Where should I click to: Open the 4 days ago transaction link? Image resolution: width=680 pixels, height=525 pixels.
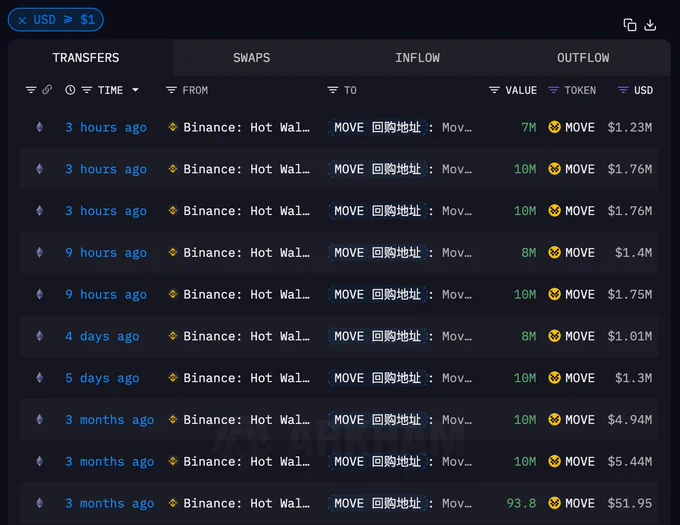pyautogui.click(x=102, y=336)
